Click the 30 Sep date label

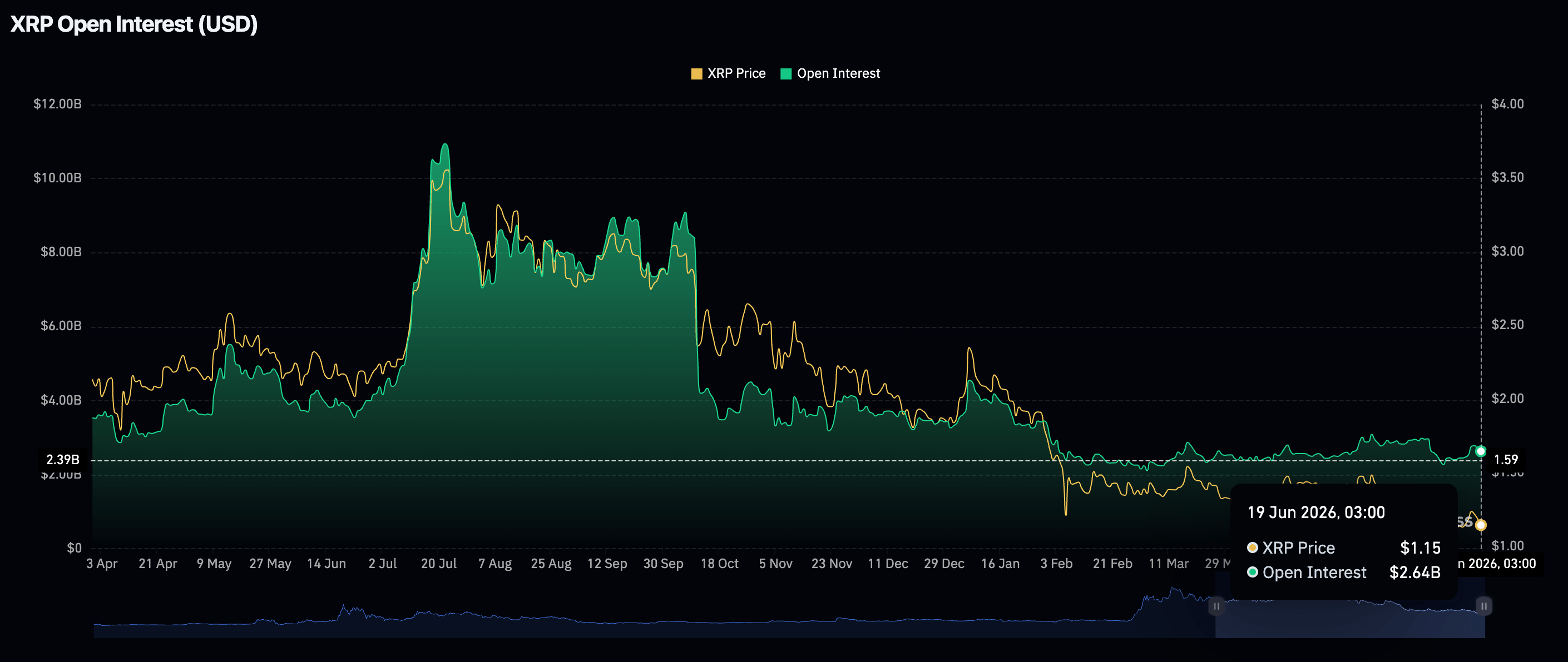pyautogui.click(x=664, y=564)
